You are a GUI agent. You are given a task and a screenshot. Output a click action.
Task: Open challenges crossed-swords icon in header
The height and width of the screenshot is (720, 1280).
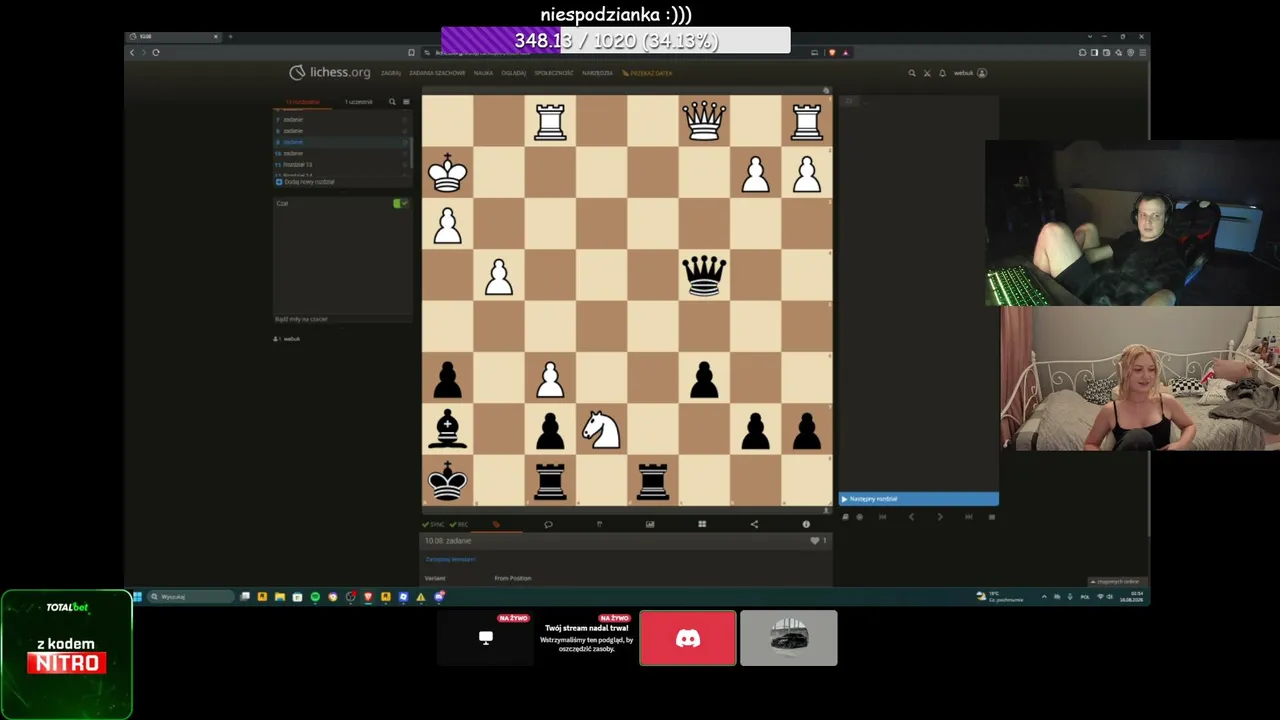coord(927,73)
